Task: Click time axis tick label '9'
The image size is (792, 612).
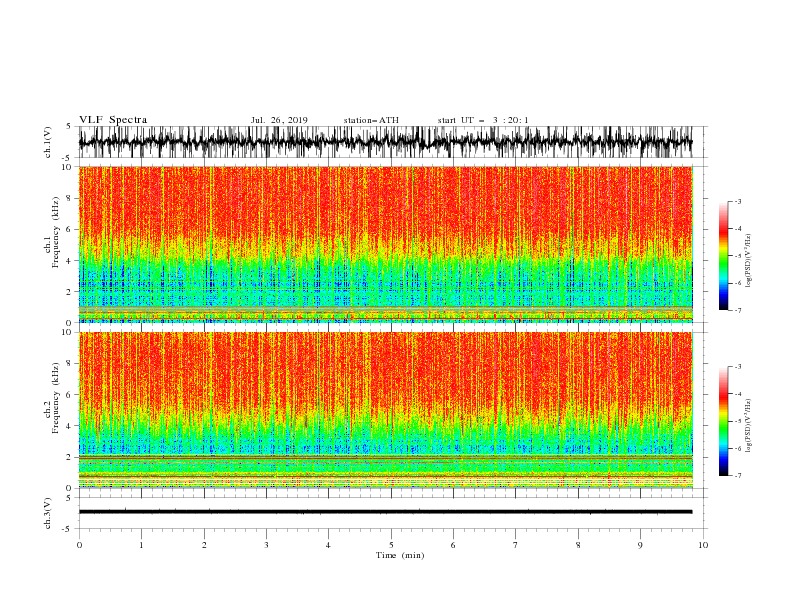Action: click(640, 545)
